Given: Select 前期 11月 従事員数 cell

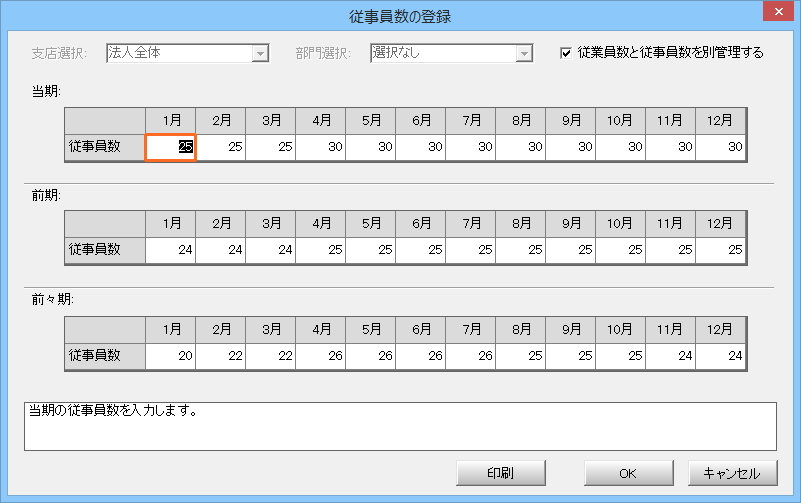Looking at the screenshot, I should (671, 250).
